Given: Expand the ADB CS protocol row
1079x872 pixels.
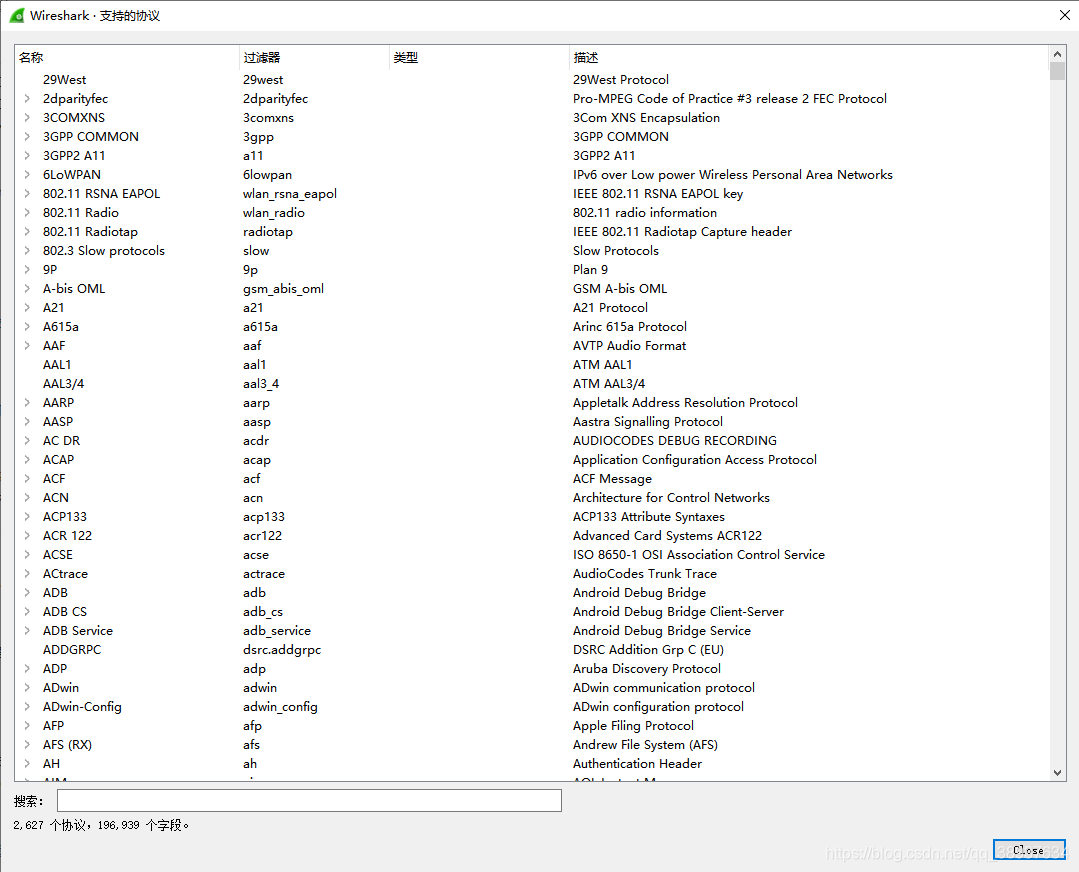Looking at the screenshot, I should click(x=28, y=611).
